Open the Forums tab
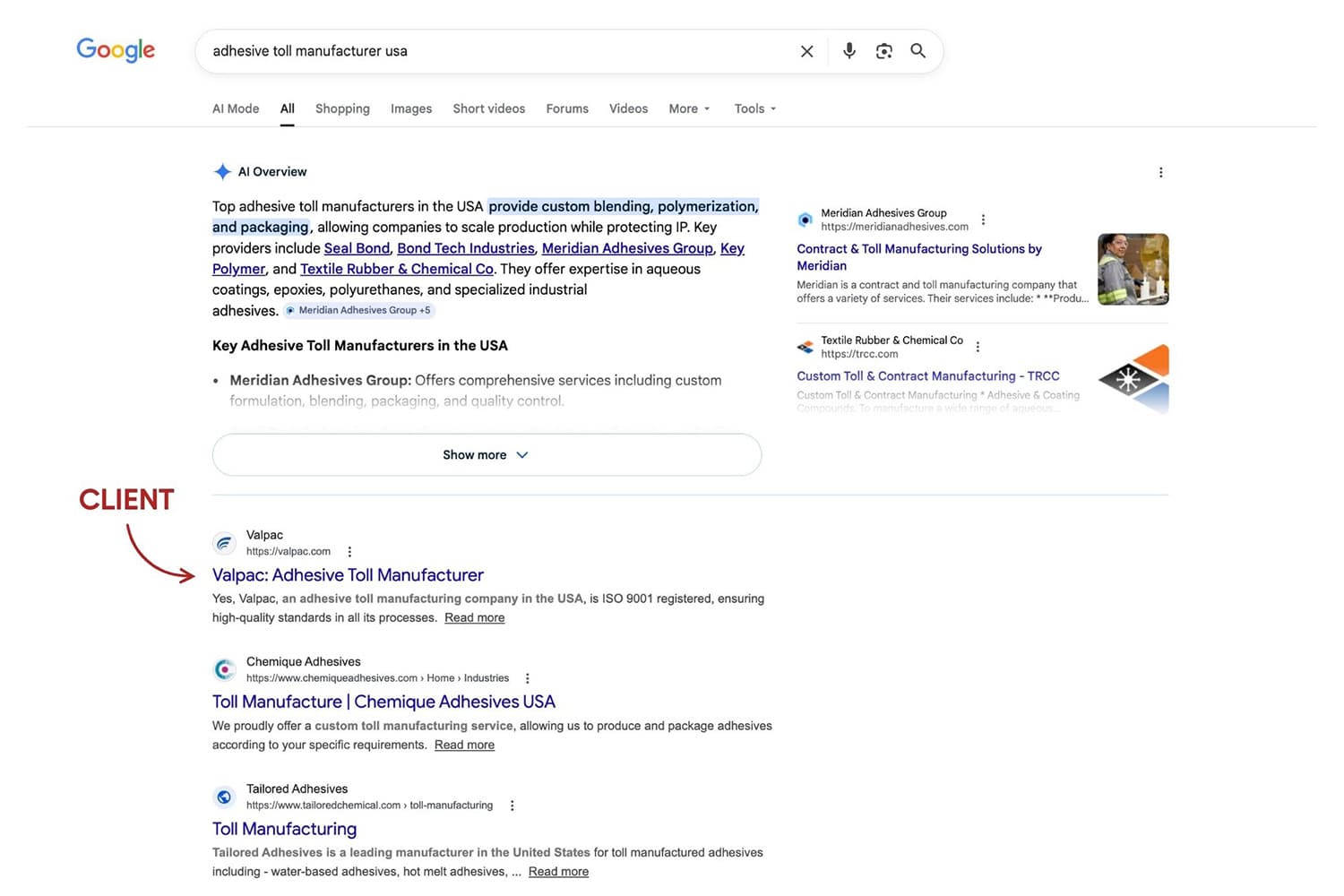The height and width of the screenshot is (896, 1344). tap(567, 108)
